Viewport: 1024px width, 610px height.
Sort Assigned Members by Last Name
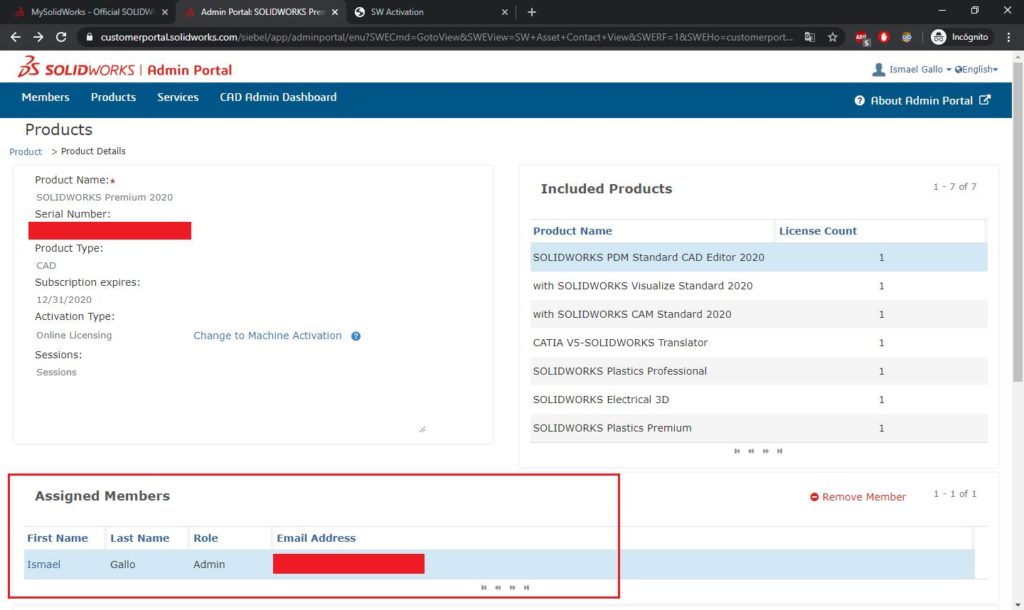pos(140,538)
